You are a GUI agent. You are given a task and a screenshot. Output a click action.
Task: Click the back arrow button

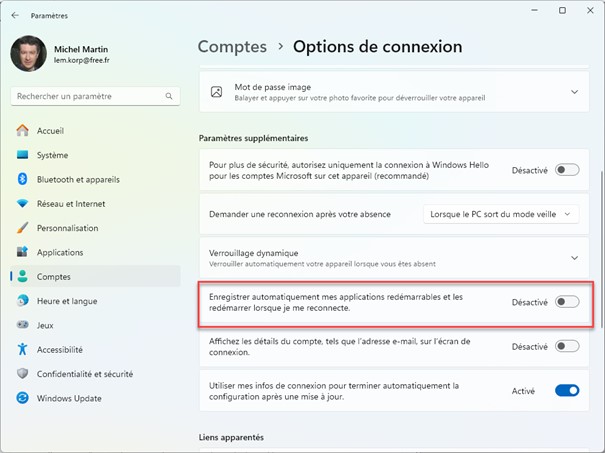click(14, 14)
